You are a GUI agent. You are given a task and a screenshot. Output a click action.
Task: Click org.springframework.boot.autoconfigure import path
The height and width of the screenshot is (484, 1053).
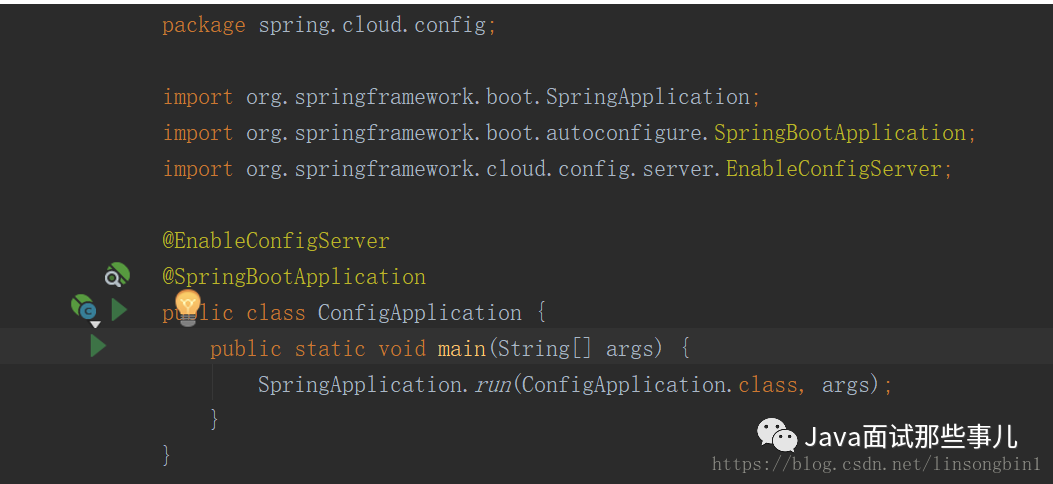pyautogui.click(x=473, y=133)
